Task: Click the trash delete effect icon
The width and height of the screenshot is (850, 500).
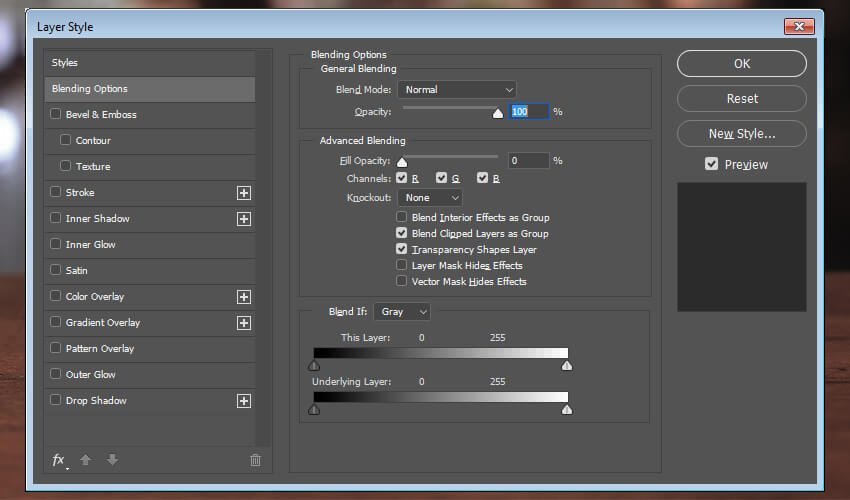Action: pyautogui.click(x=255, y=460)
